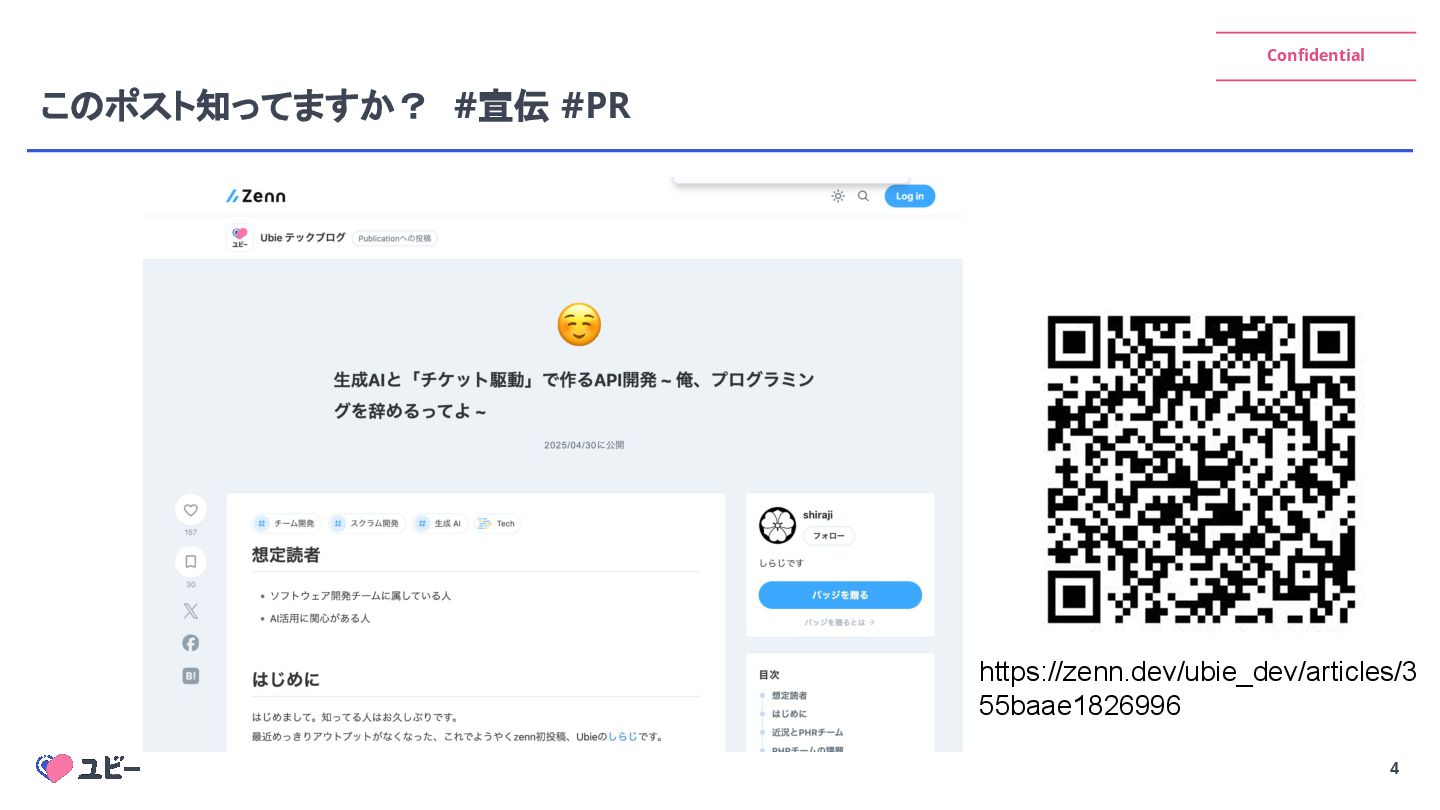Click the QR code image
This screenshot has width=1440, height=810.
(x=1200, y=470)
